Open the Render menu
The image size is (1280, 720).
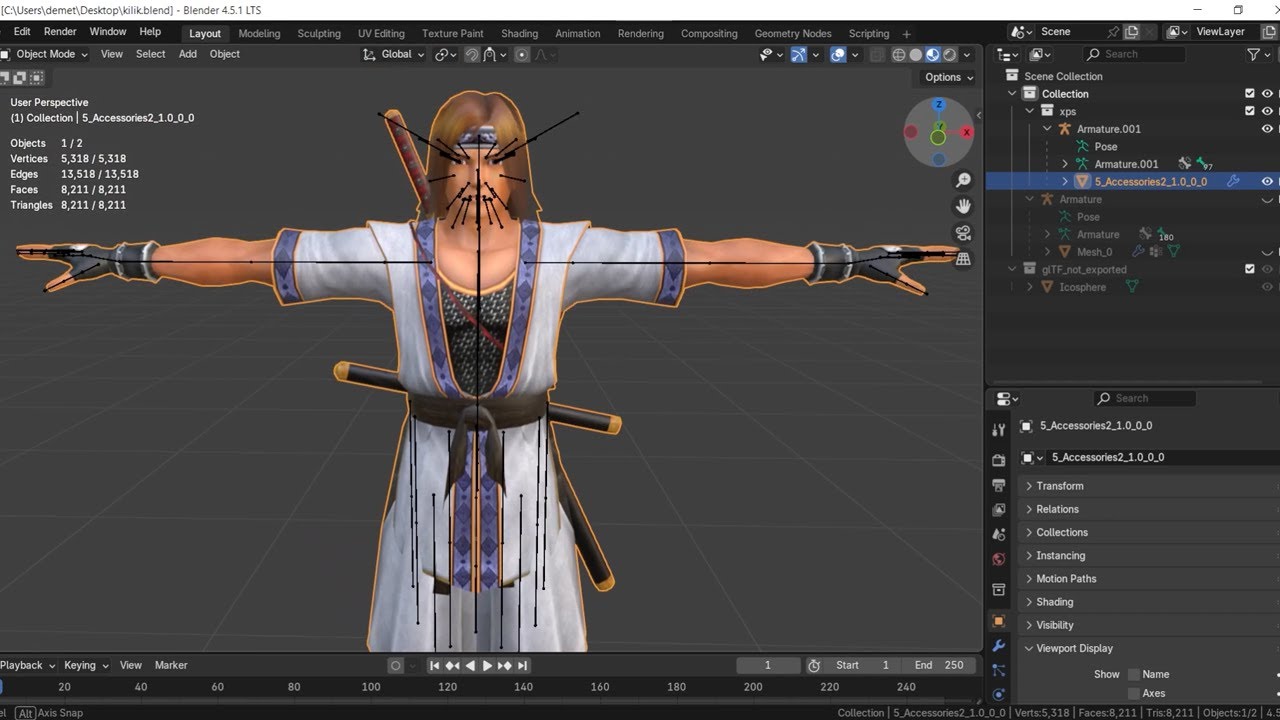60,32
